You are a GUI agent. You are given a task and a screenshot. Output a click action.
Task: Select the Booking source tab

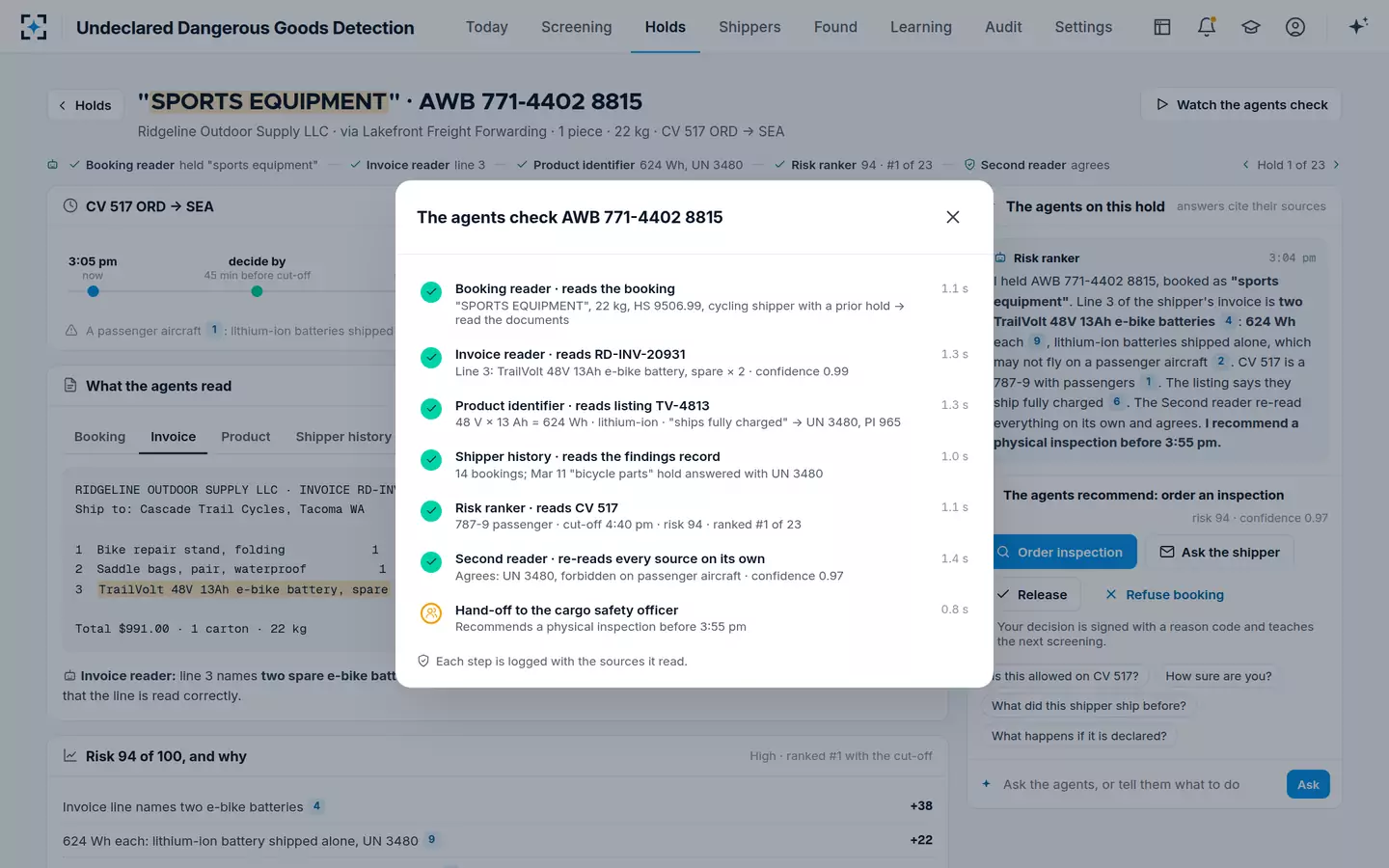coord(99,437)
